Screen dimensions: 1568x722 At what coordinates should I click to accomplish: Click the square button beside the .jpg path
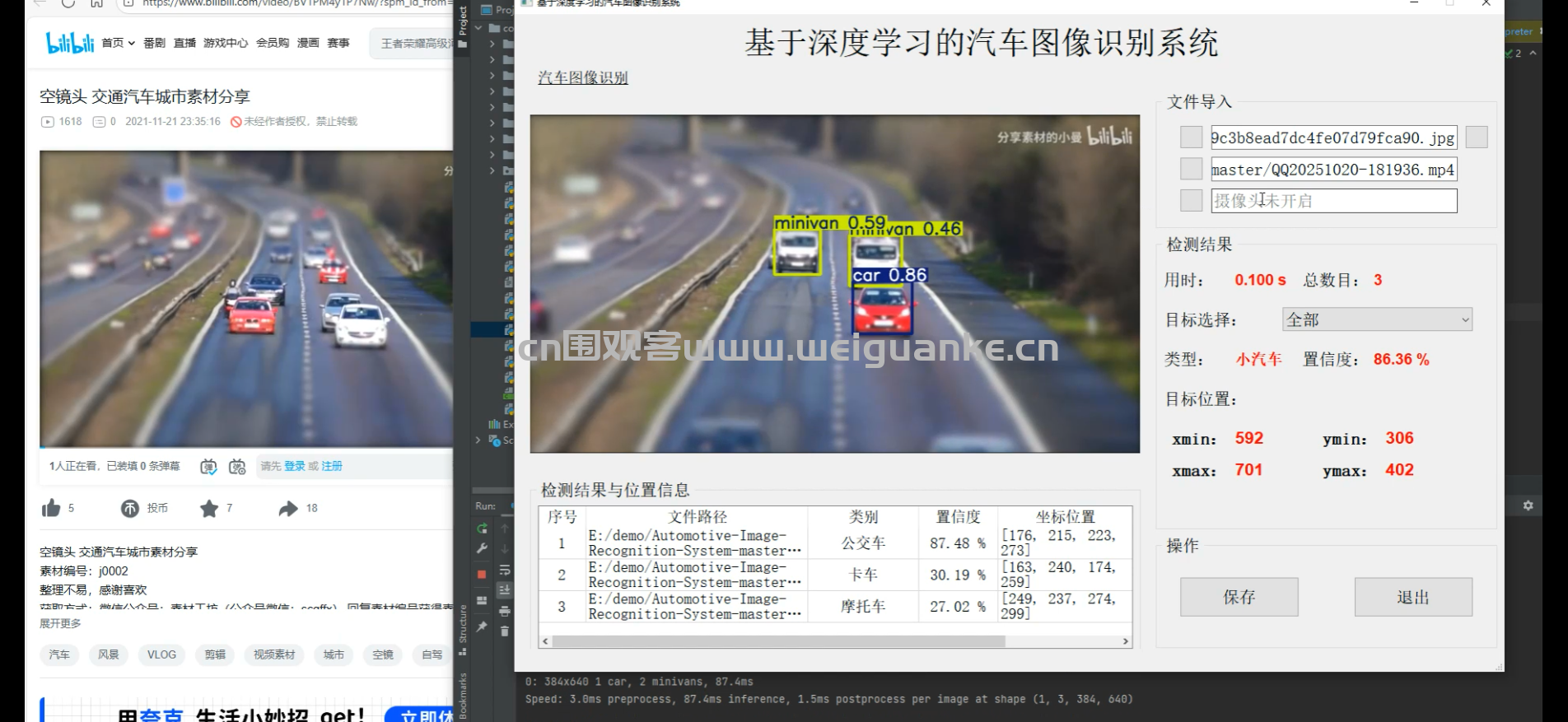click(x=1191, y=137)
